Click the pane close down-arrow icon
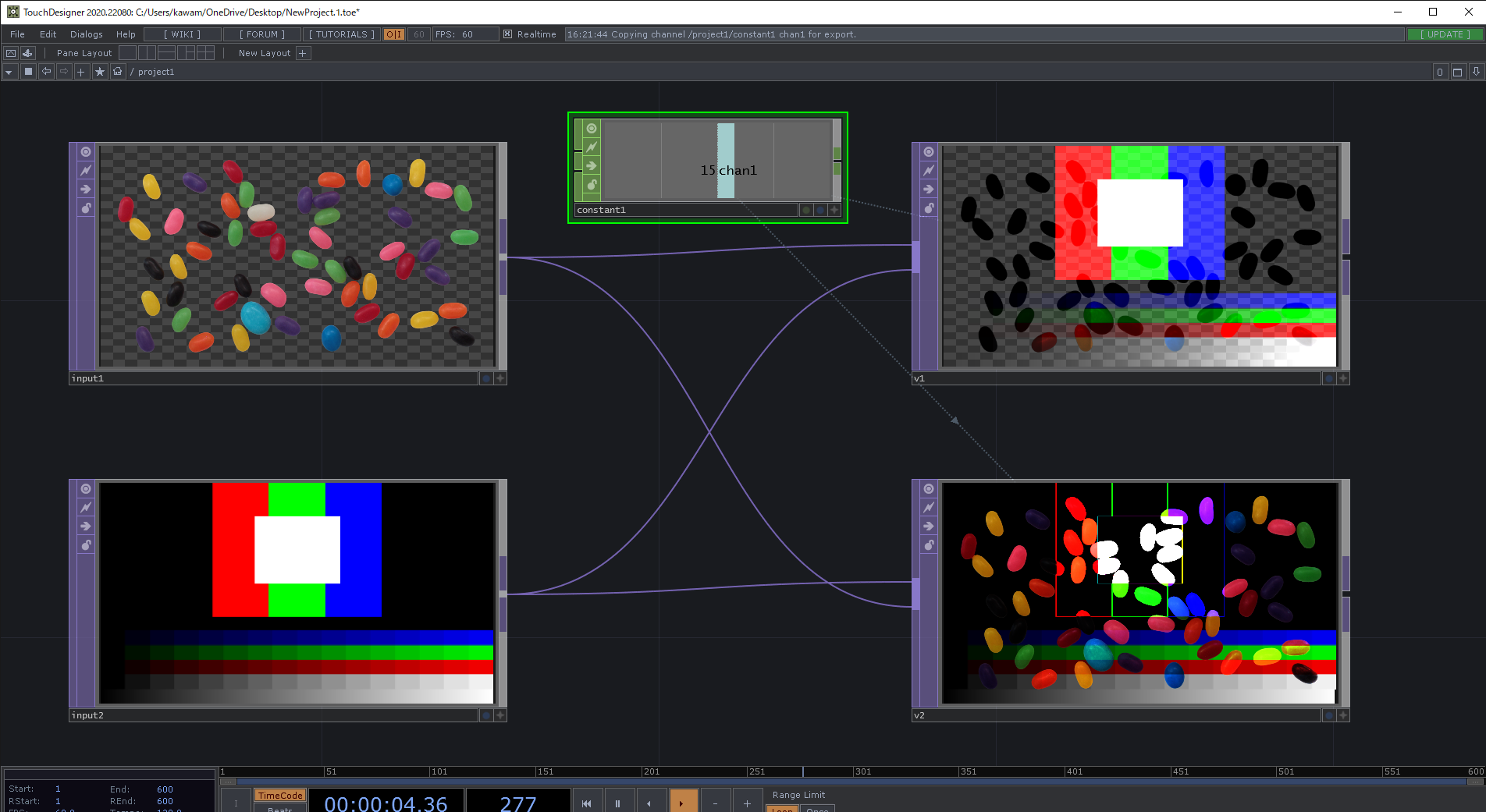This screenshot has height=812, width=1486. pyautogui.click(x=1476, y=72)
